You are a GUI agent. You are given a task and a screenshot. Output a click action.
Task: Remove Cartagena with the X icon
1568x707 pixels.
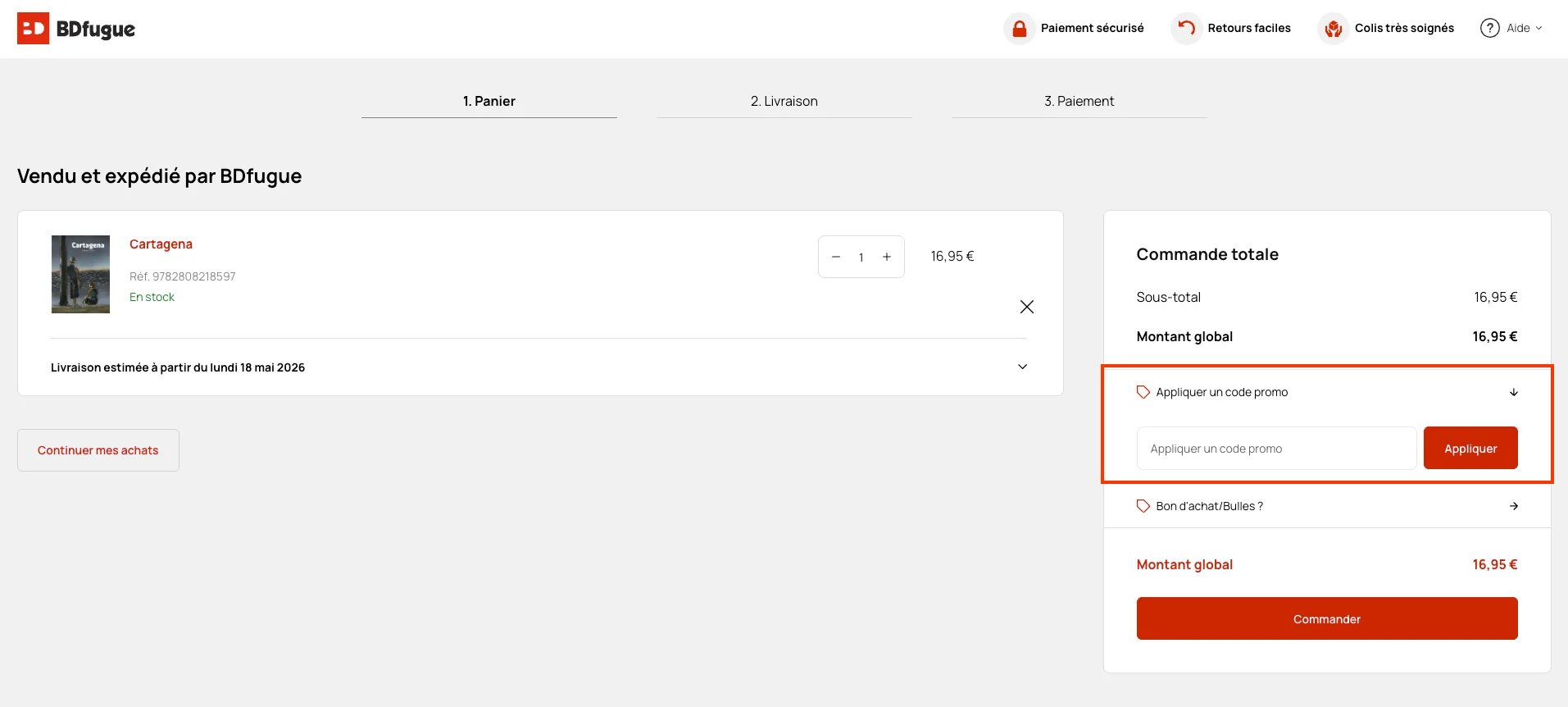[1026, 307]
